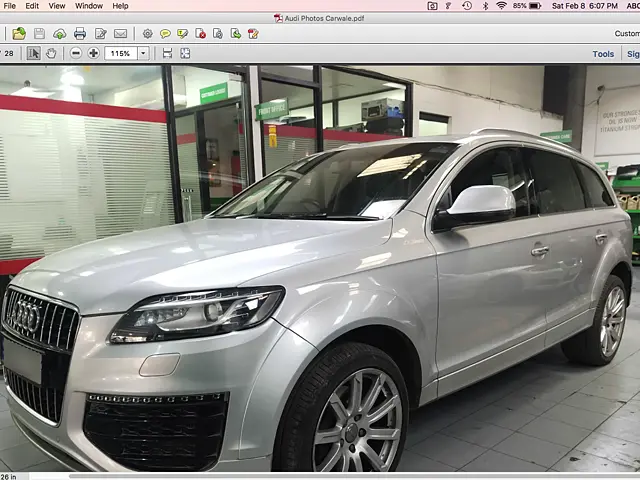Click the red page with pencil icon

(x=253, y=34)
